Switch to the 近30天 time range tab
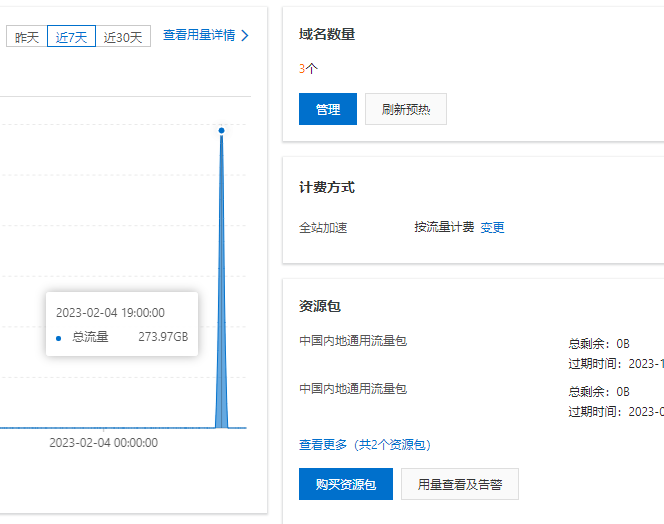Screen dimensions: 664x524 (x=123, y=37)
